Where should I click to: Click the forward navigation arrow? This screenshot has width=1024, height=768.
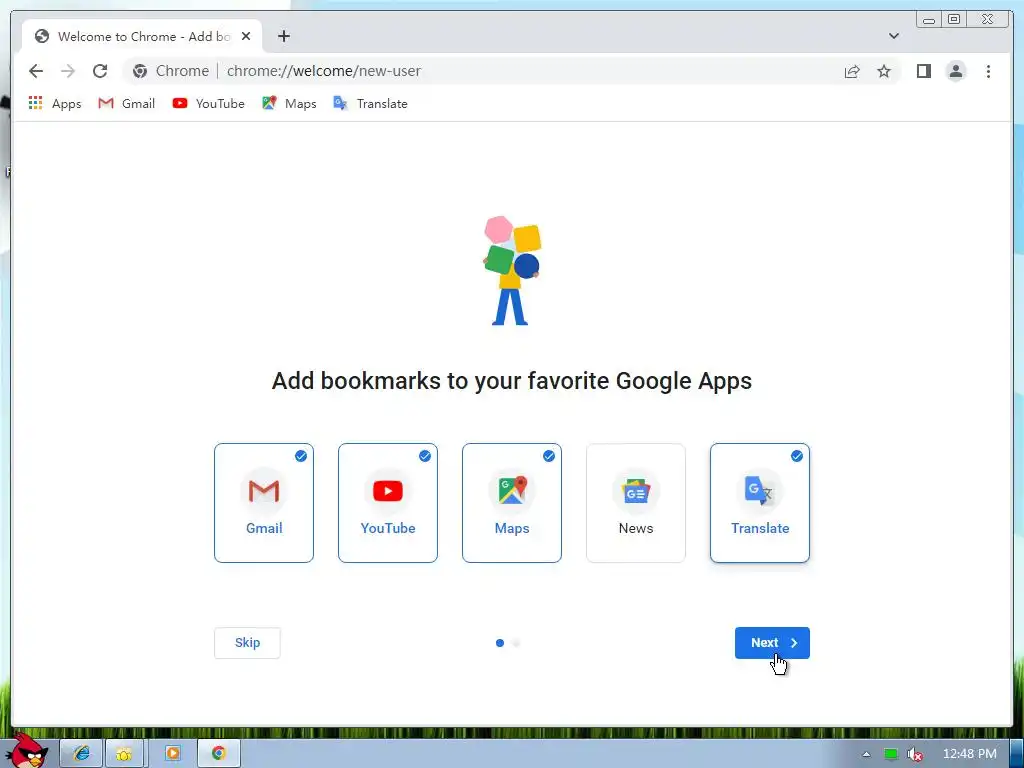[68, 71]
